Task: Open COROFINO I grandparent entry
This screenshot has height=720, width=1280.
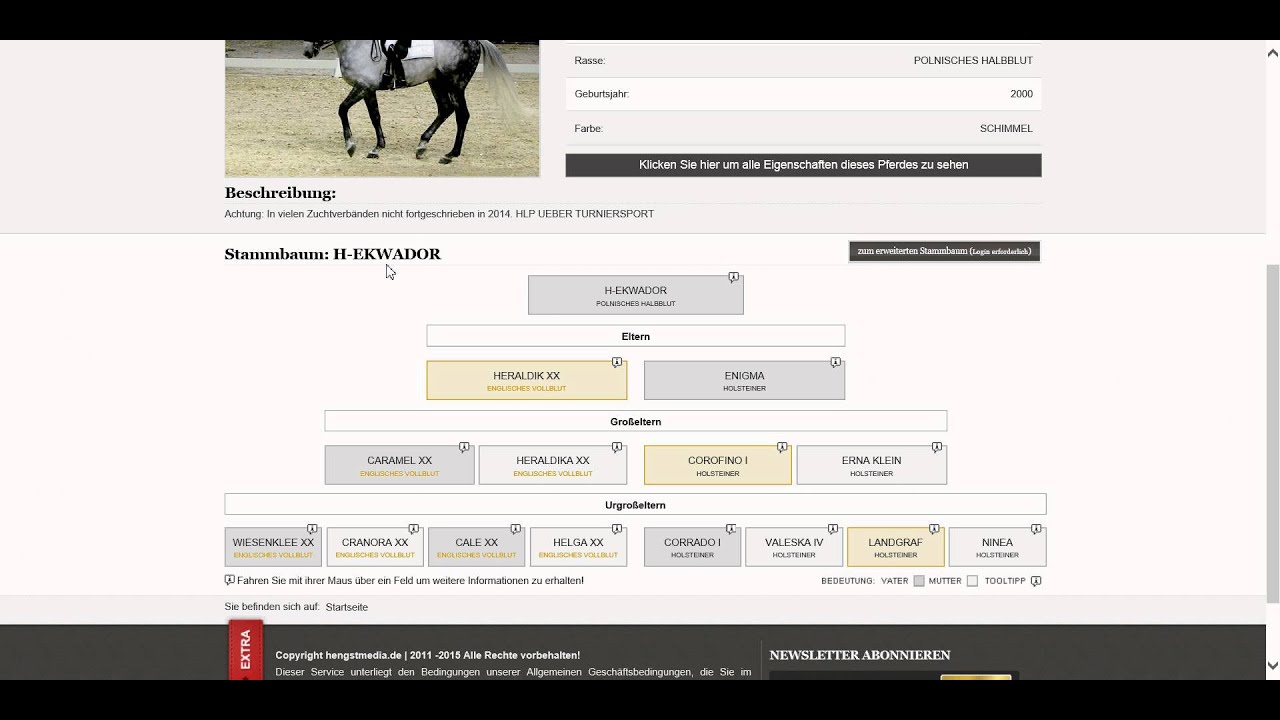Action: (718, 465)
